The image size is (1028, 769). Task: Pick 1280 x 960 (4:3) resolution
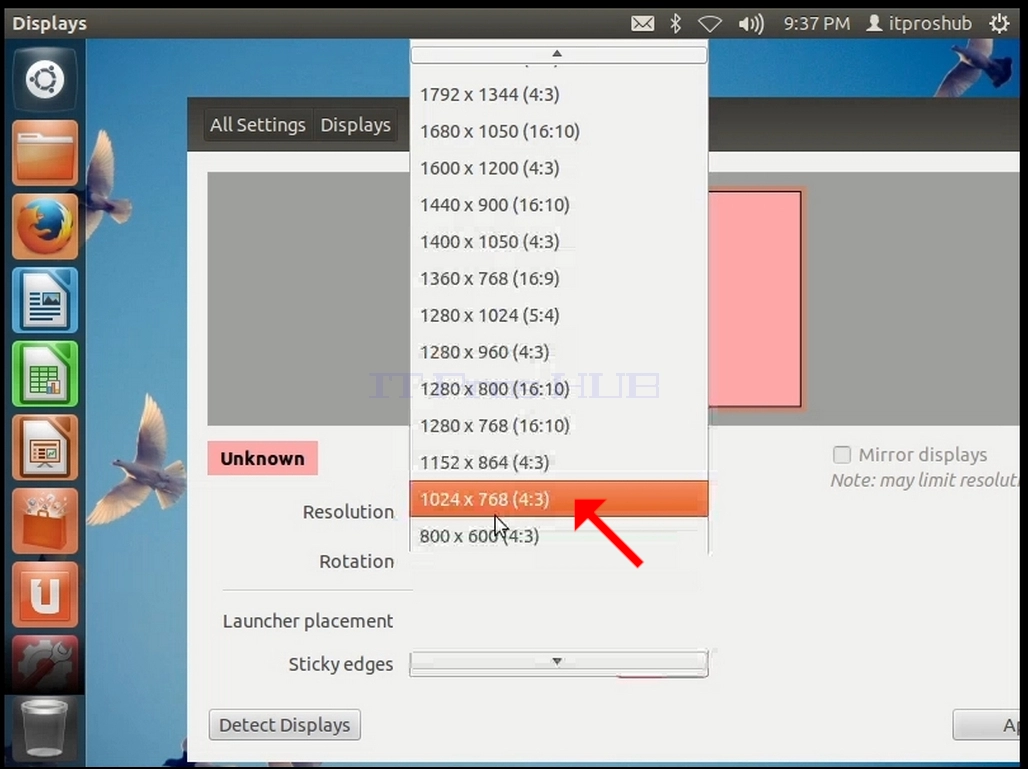pyautogui.click(x=559, y=352)
